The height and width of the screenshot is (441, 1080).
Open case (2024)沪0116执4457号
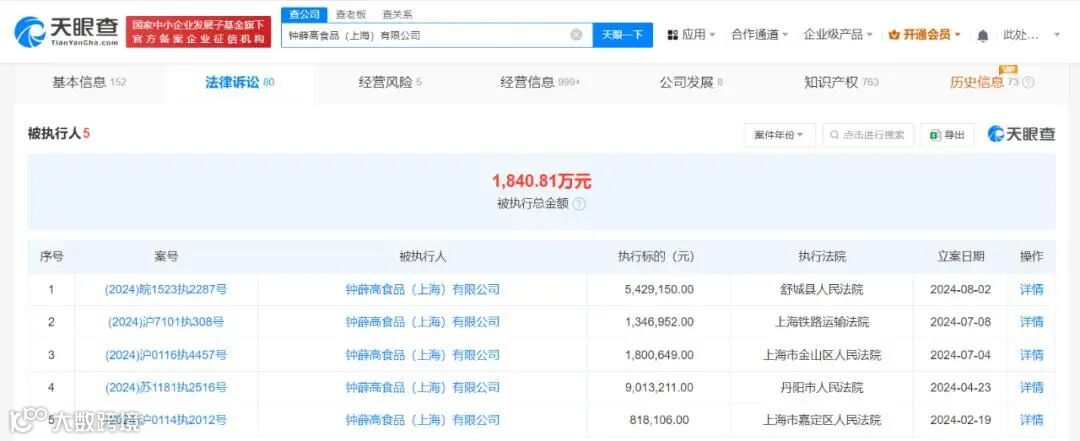pos(166,356)
